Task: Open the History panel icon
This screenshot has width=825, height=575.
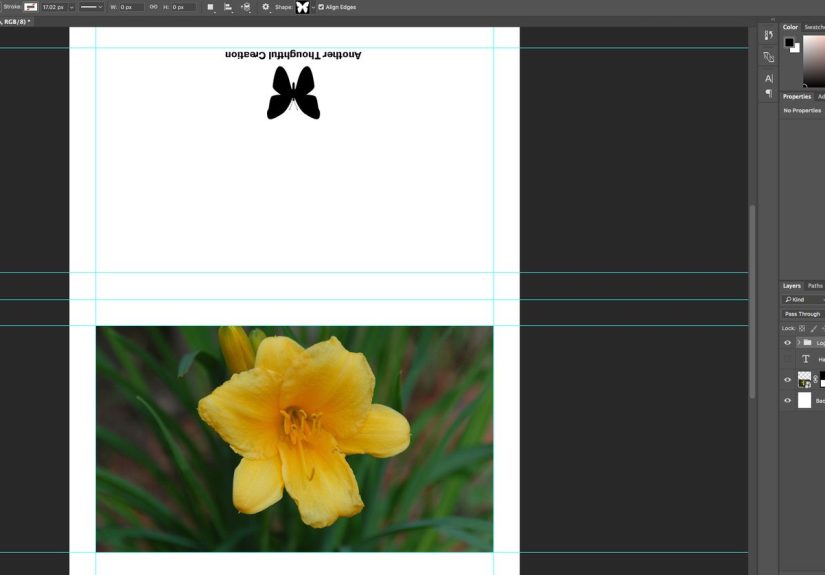Action: pyautogui.click(x=769, y=35)
